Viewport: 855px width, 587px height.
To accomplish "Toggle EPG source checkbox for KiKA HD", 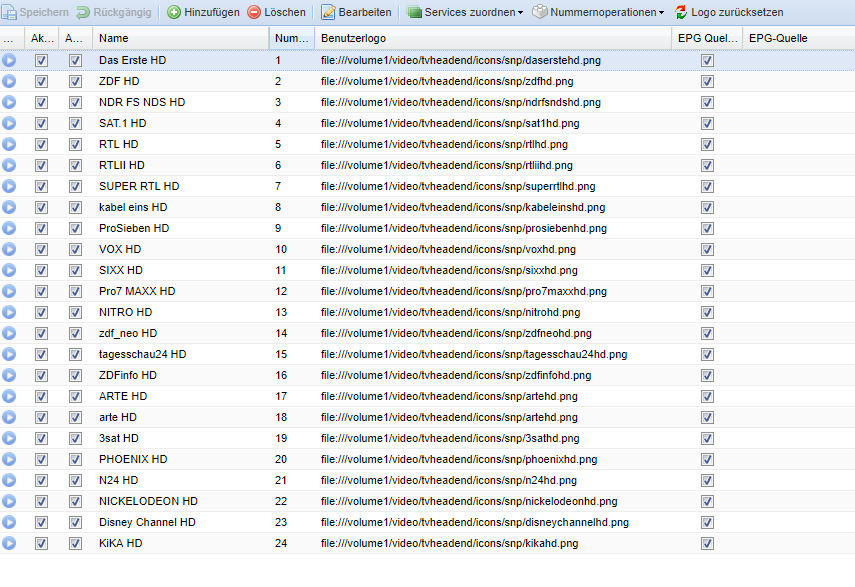I will coord(707,543).
